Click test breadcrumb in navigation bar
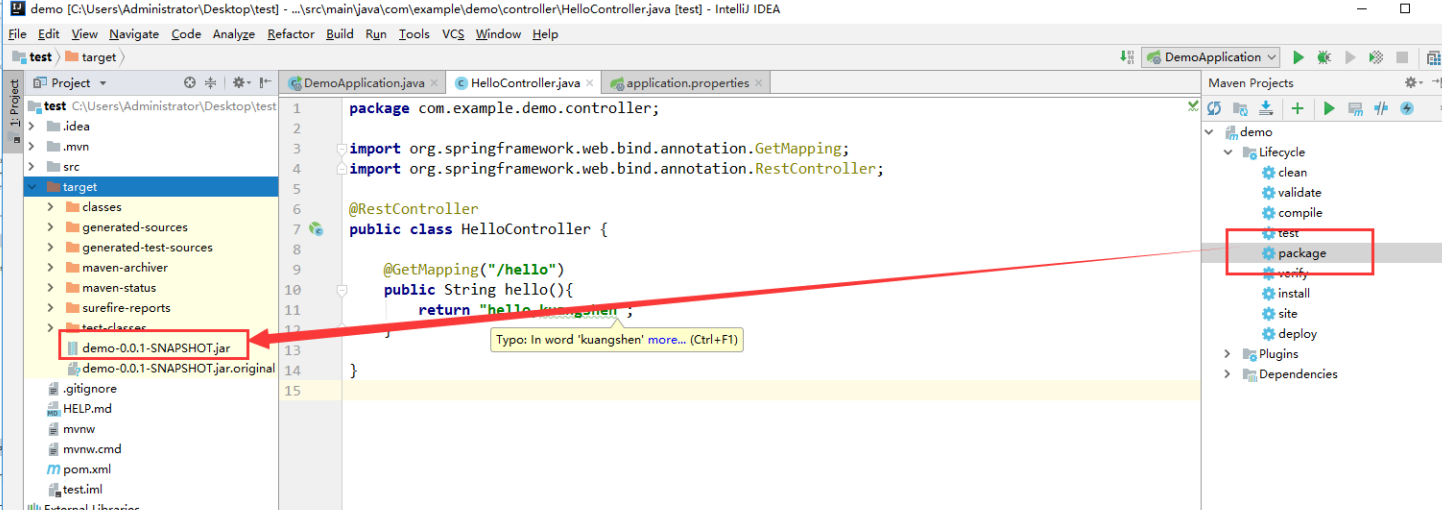This screenshot has height=510, width=1442. tap(33, 58)
